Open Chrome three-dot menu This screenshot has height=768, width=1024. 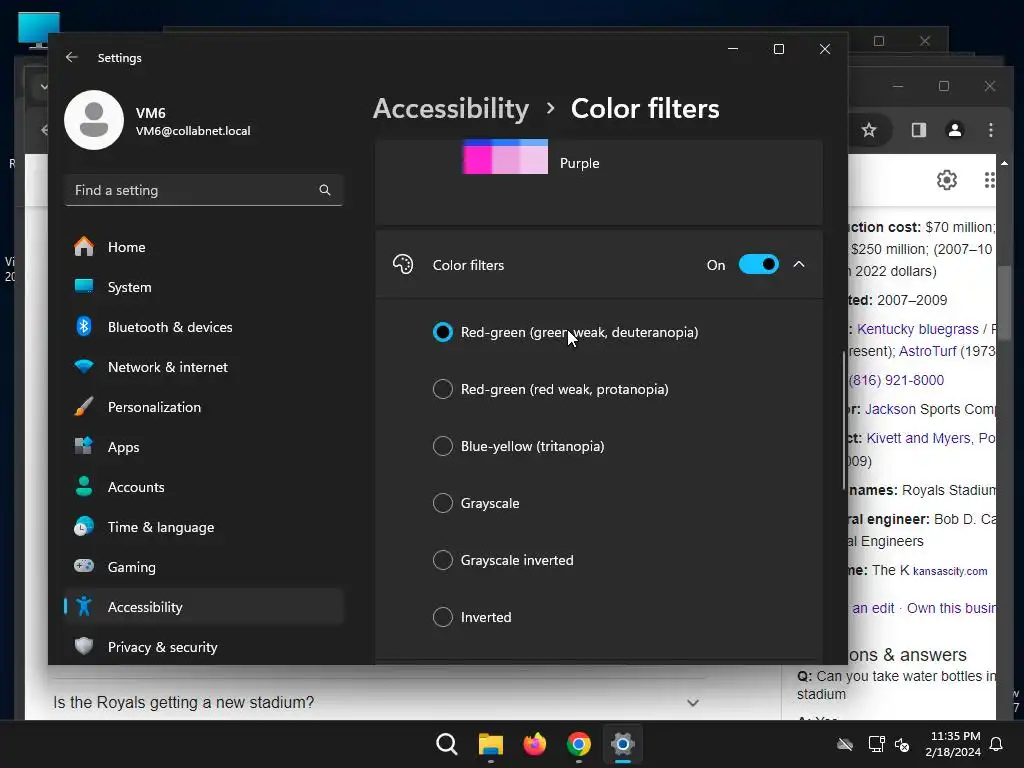point(991,130)
